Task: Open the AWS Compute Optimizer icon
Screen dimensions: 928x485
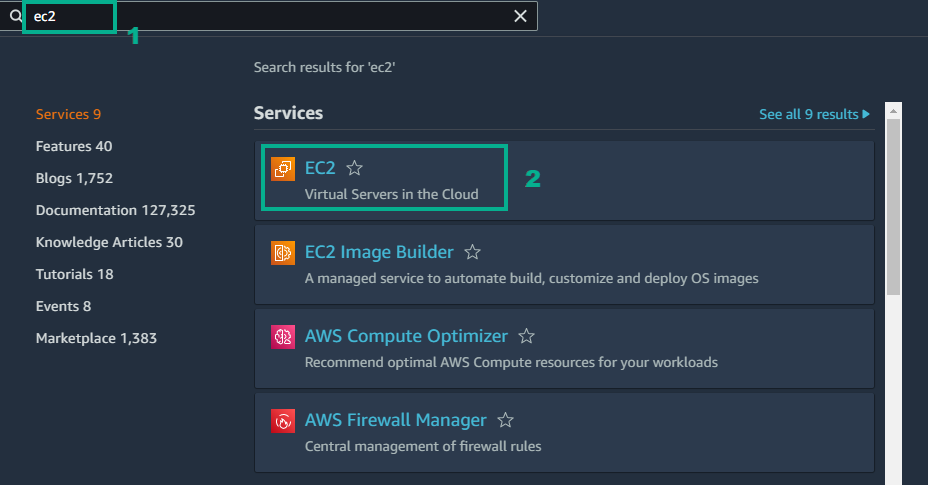Action: [x=283, y=337]
